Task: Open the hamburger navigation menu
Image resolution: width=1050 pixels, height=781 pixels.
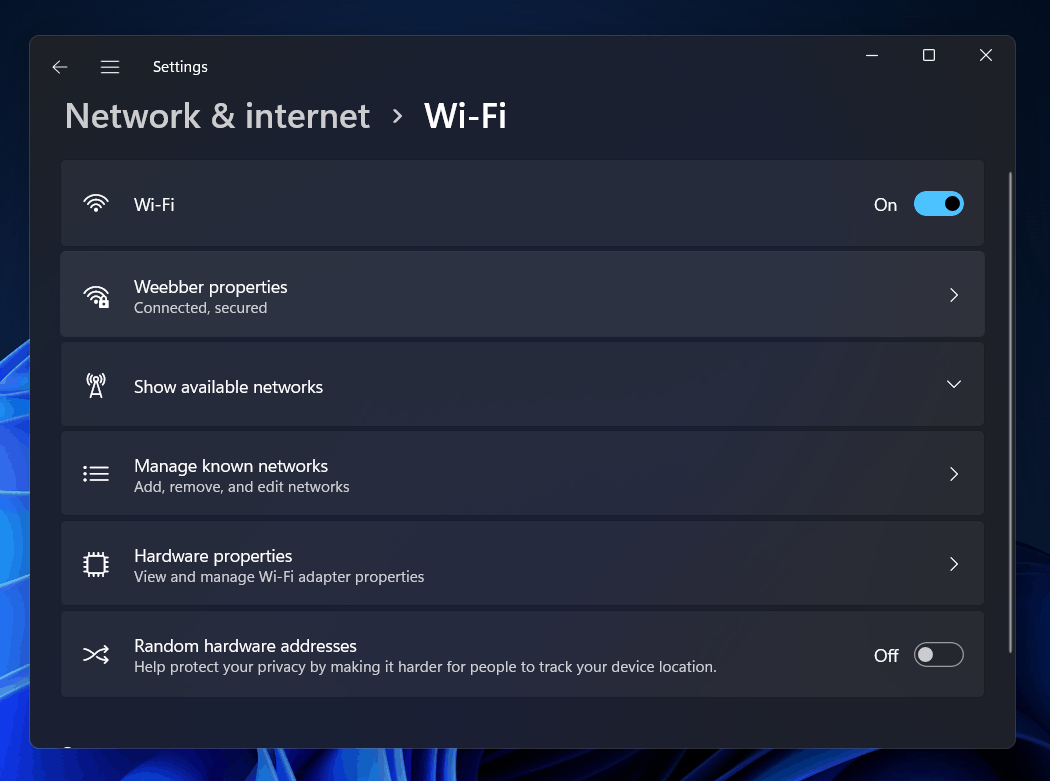Action: pyautogui.click(x=110, y=67)
